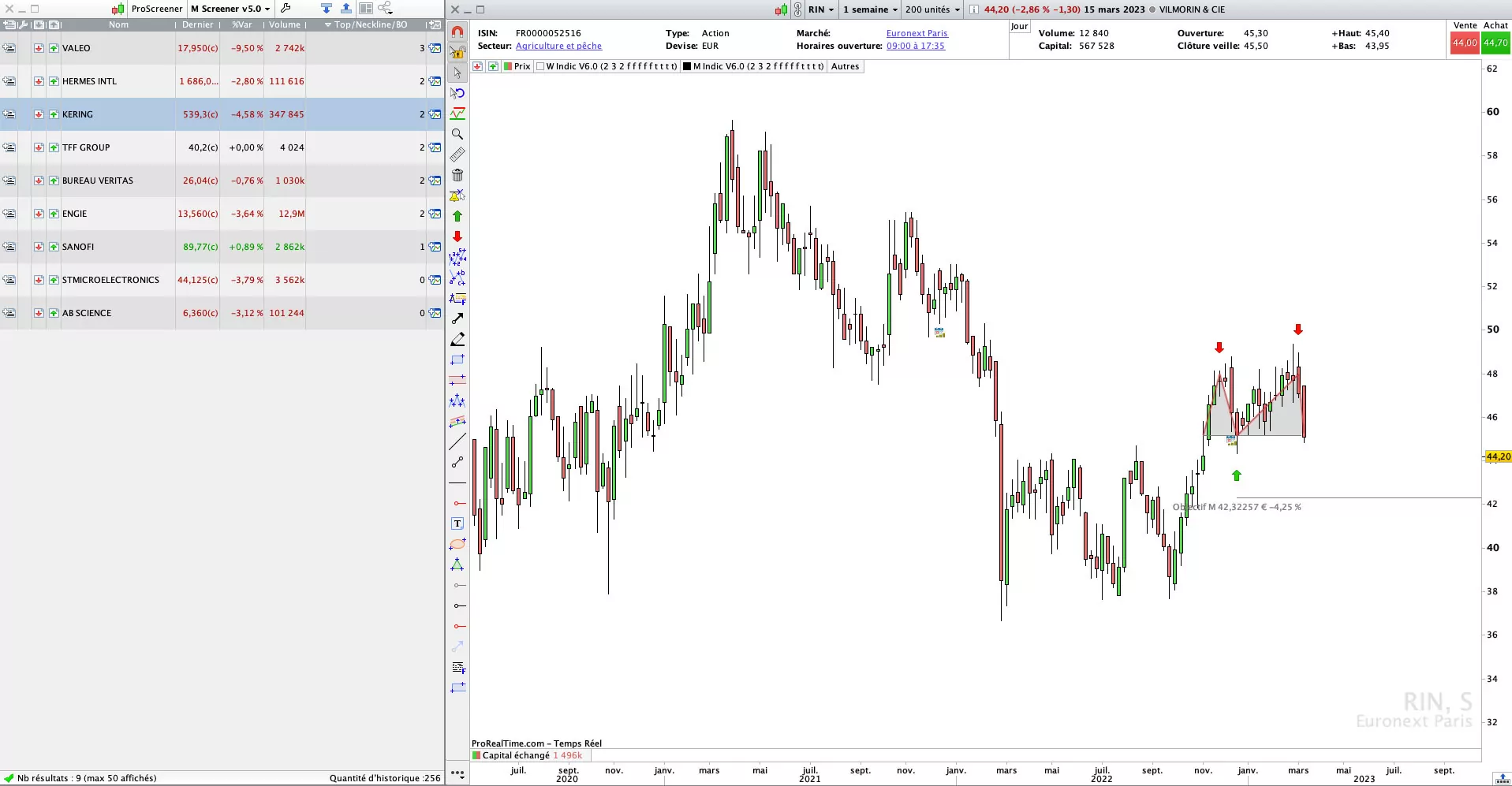The height and width of the screenshot is (786, 1512).
Task: Open the drawing toolbar overflow dots
Action: coord(457,773)
